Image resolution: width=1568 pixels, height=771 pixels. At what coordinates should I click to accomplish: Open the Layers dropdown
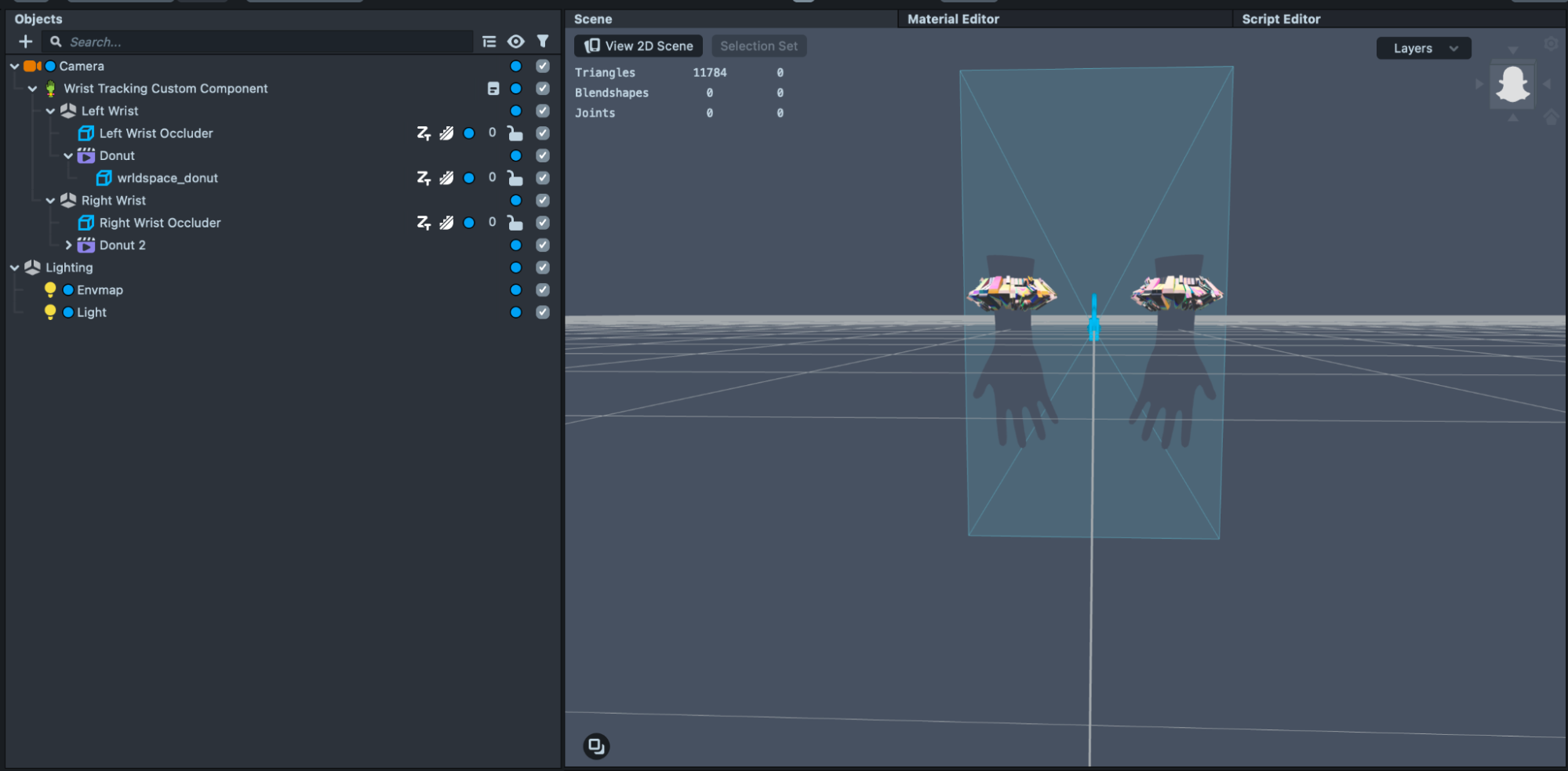1424,49
